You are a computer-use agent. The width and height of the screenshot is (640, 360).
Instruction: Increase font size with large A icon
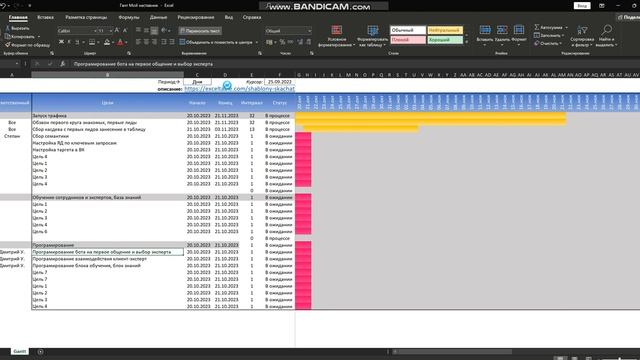point(117,31)
